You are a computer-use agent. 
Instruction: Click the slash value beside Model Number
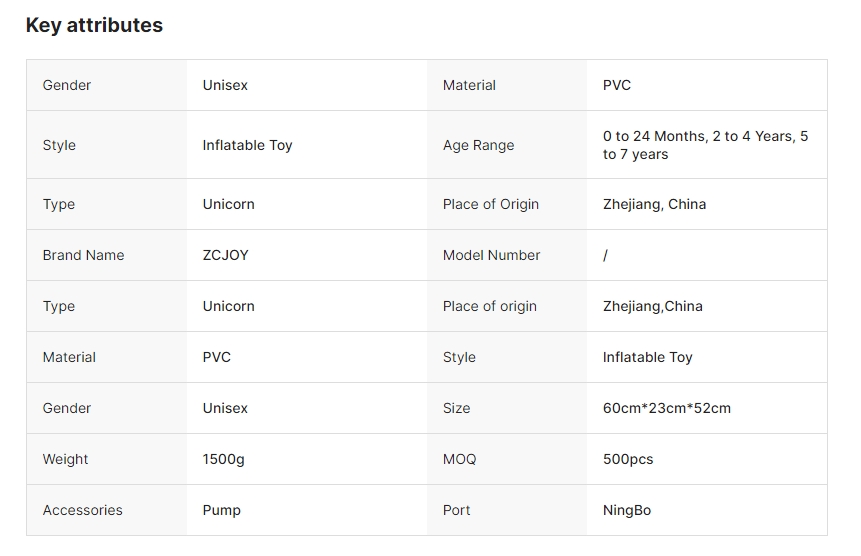(606, 255)
